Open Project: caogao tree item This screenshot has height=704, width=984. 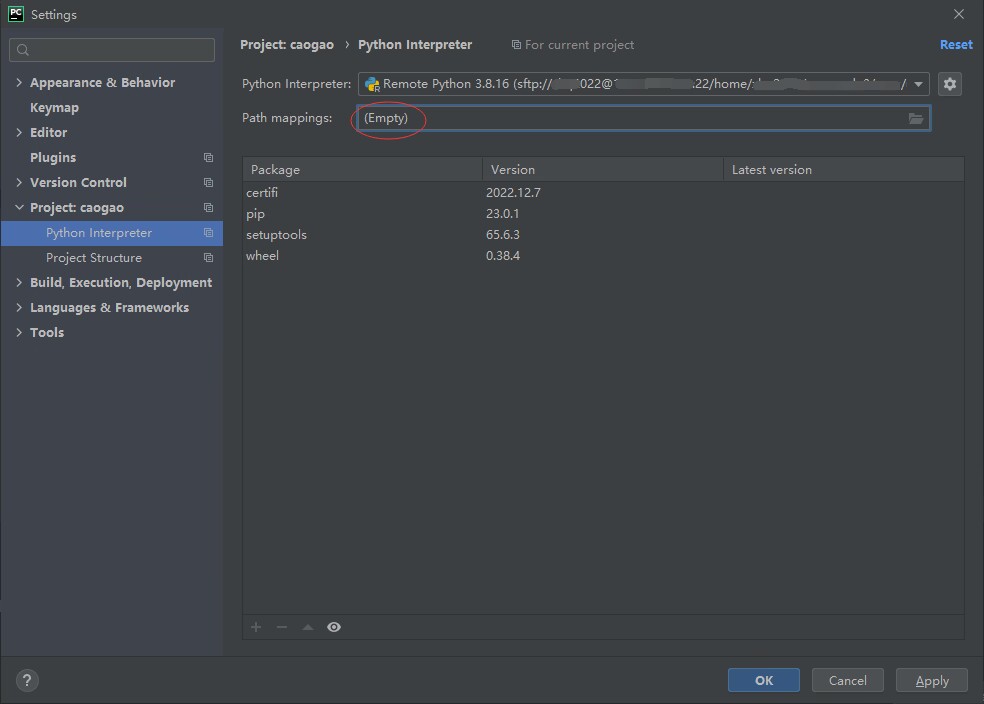pyautogui.click(x=77, y=208)
